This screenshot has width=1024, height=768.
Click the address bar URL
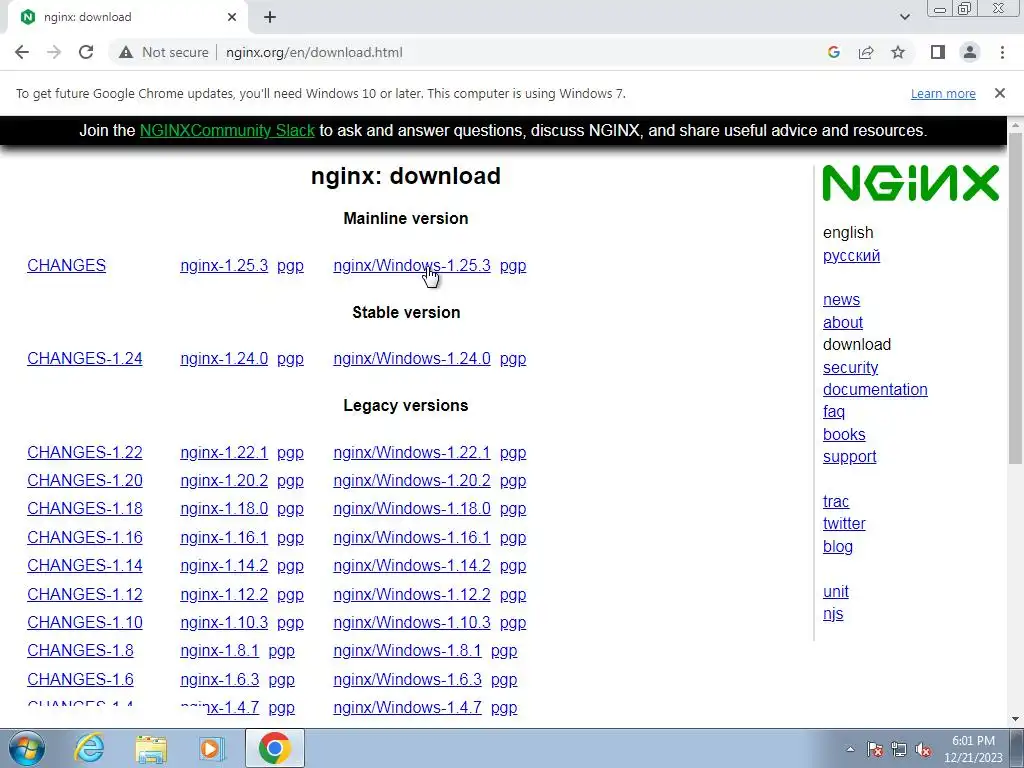314,52
